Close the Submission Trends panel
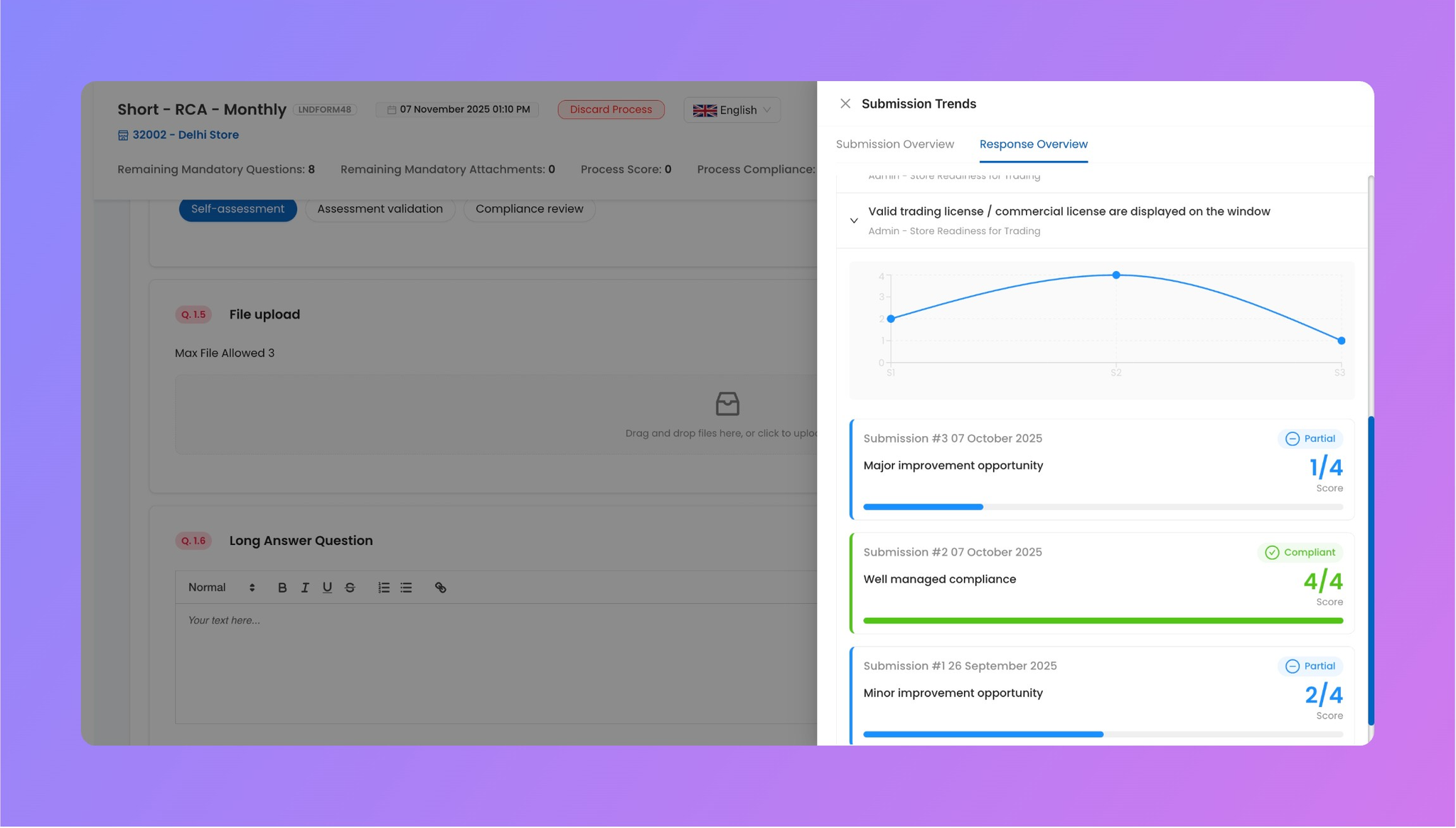Viewport: 1456px width, 828px height. [x=845, y=104]
